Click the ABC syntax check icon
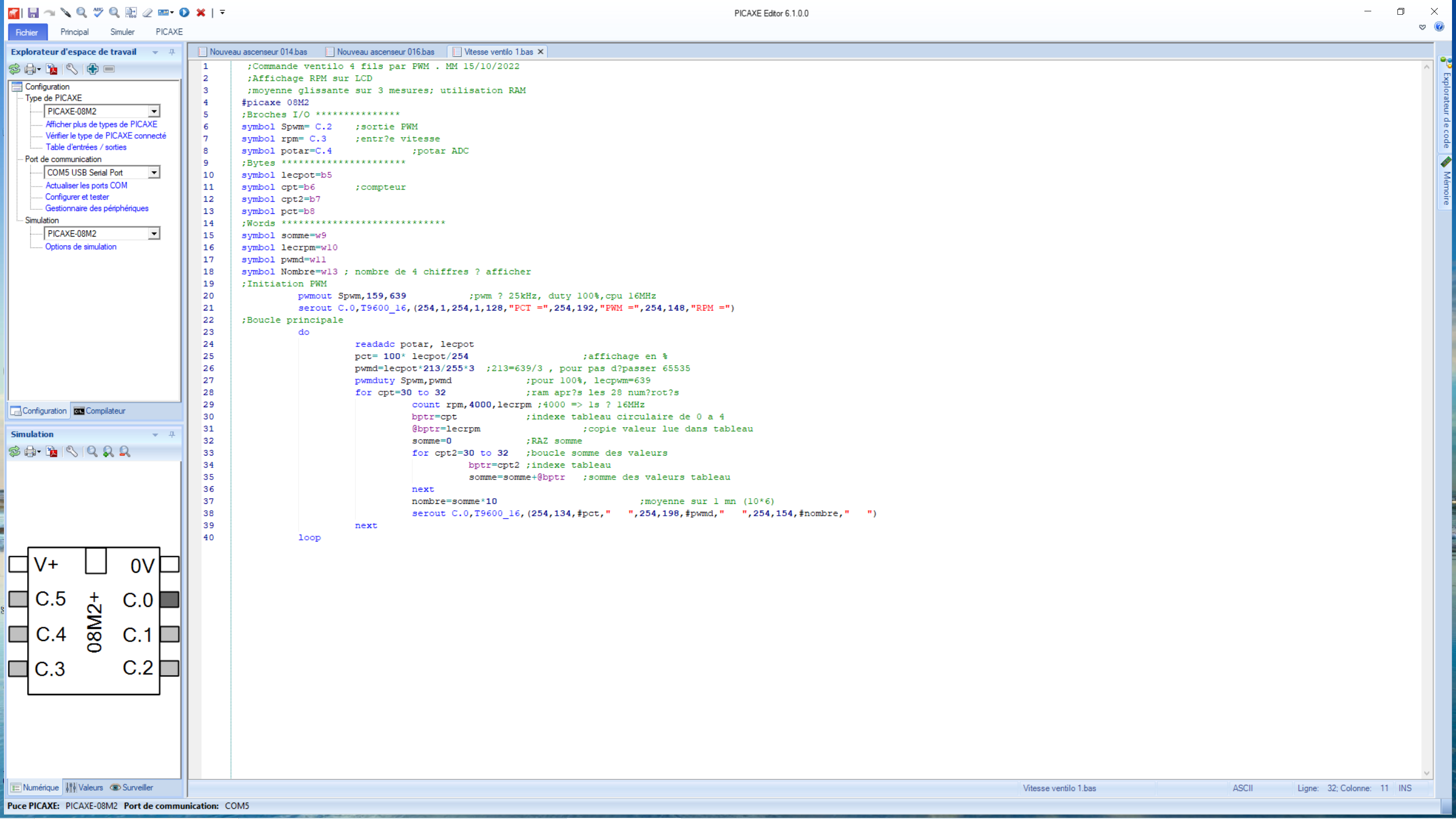 click(98, 13)
